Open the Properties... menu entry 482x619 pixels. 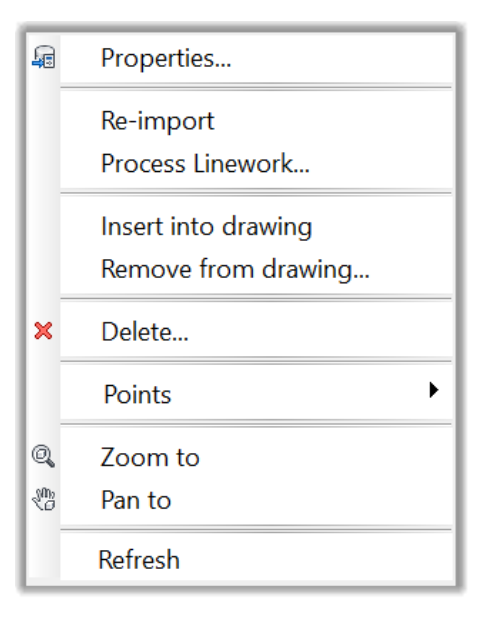coord(166,58)
